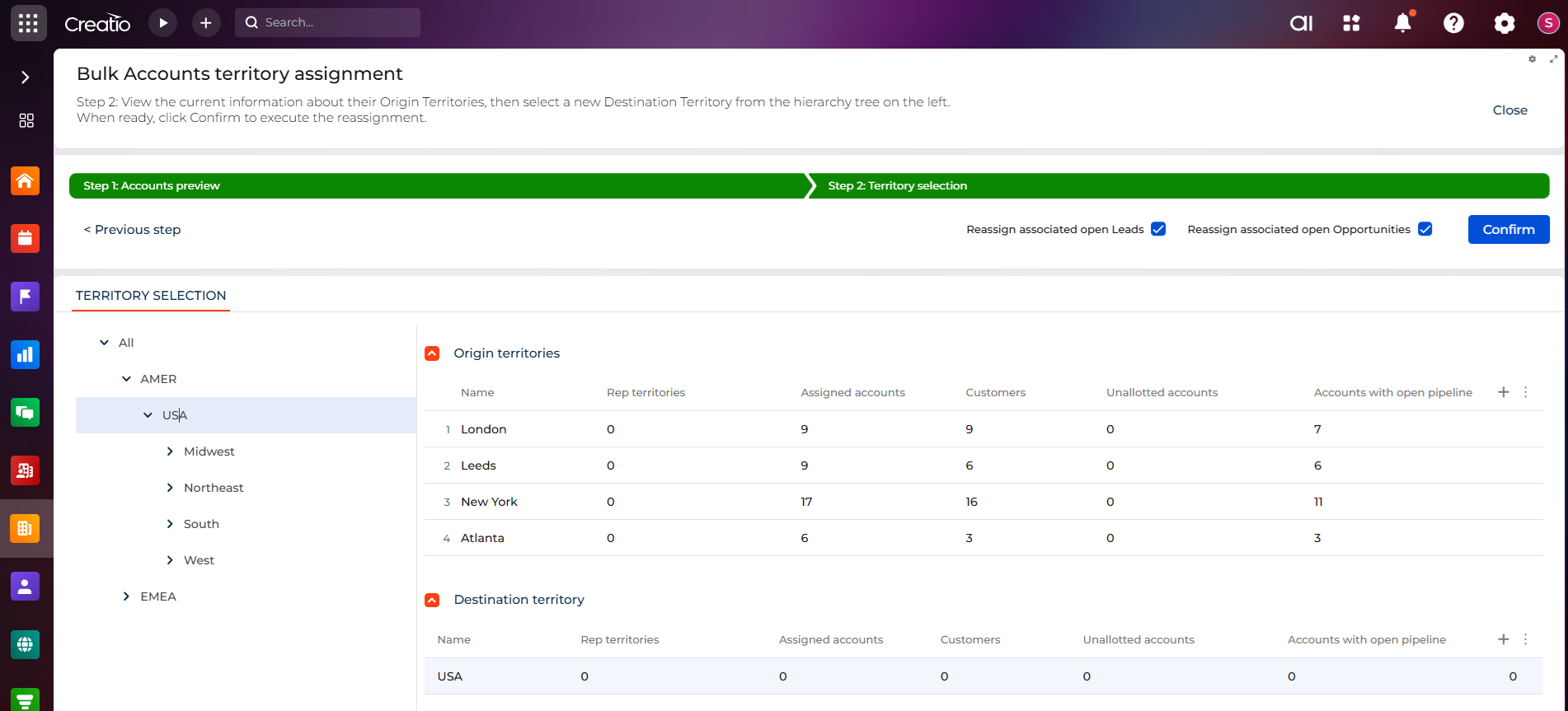
Task: Open the notifications bell
Action: [x=1402, y=23]
